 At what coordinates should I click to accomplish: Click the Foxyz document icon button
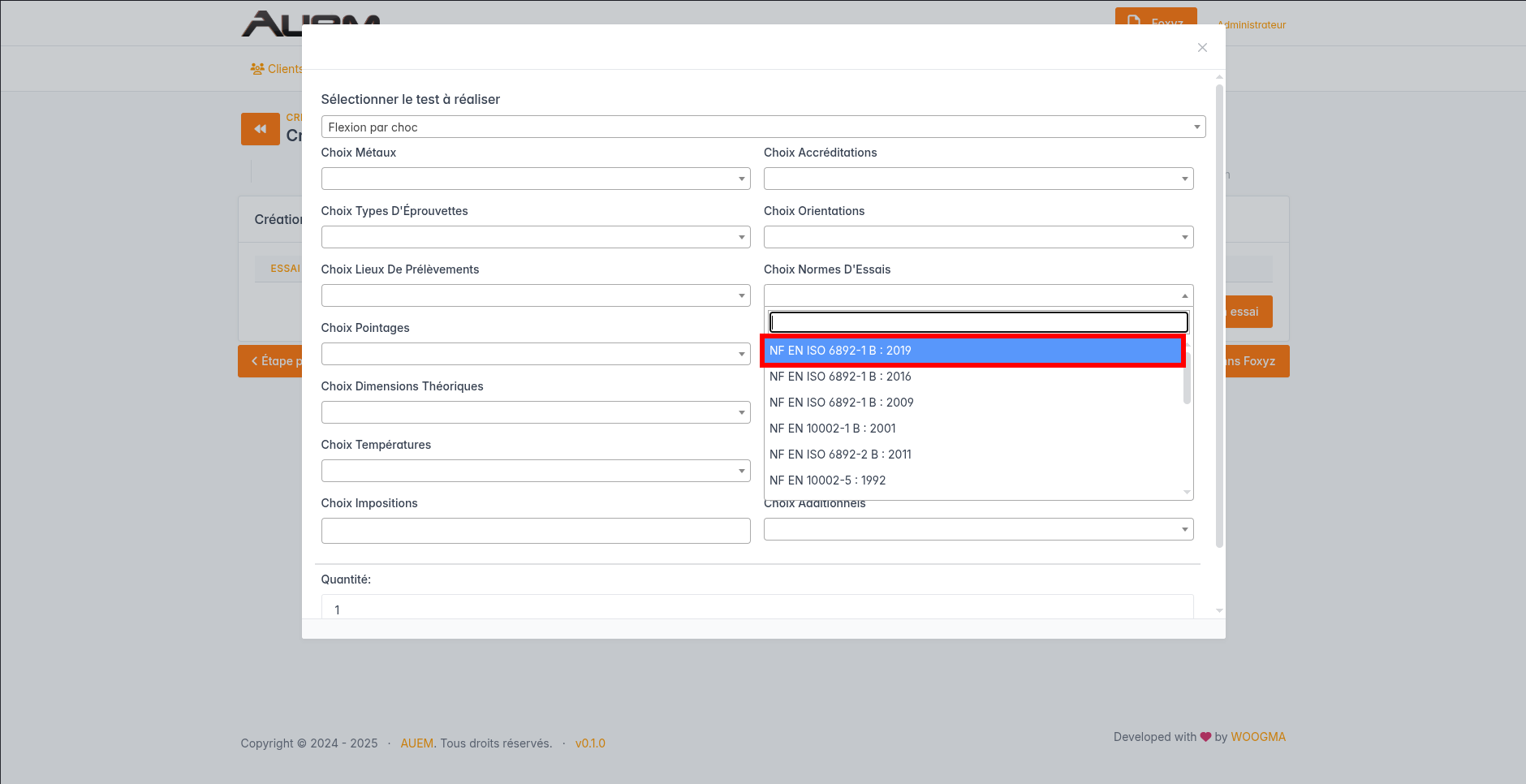click(1134, 20)
